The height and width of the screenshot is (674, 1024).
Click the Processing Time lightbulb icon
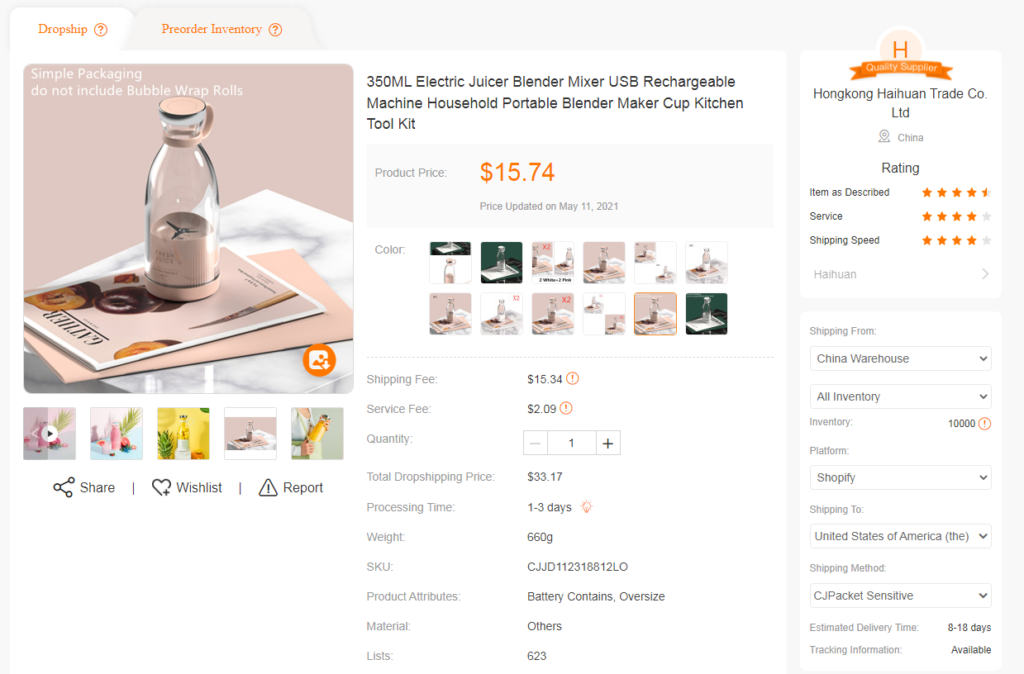[x=586, y=506]
